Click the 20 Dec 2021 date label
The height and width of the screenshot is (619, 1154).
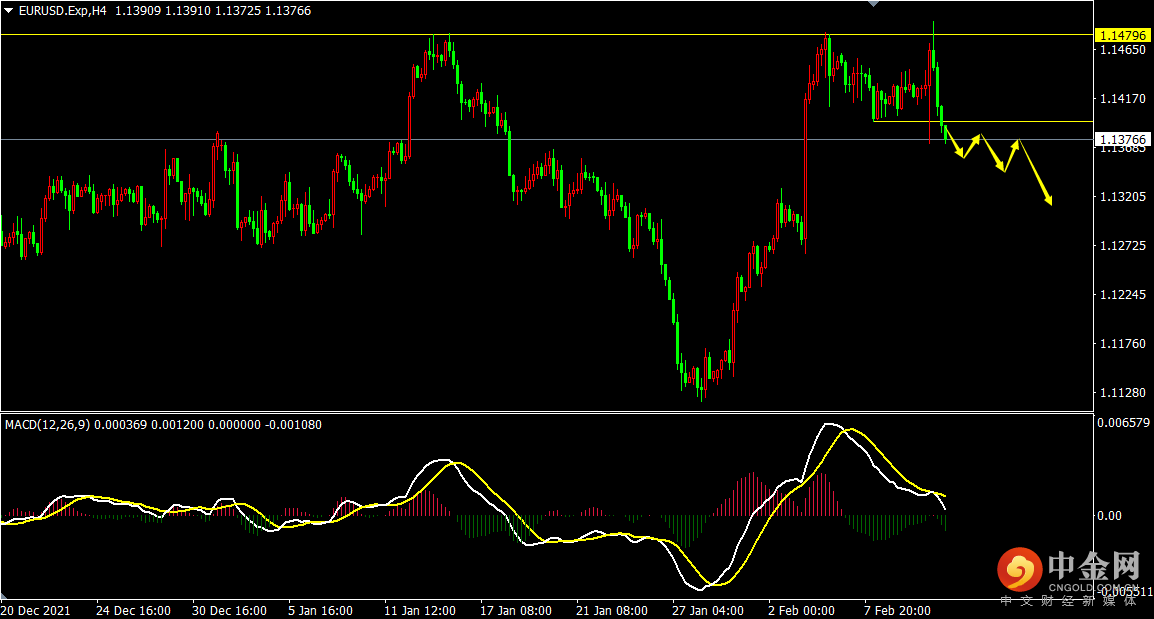click(36, 610)
